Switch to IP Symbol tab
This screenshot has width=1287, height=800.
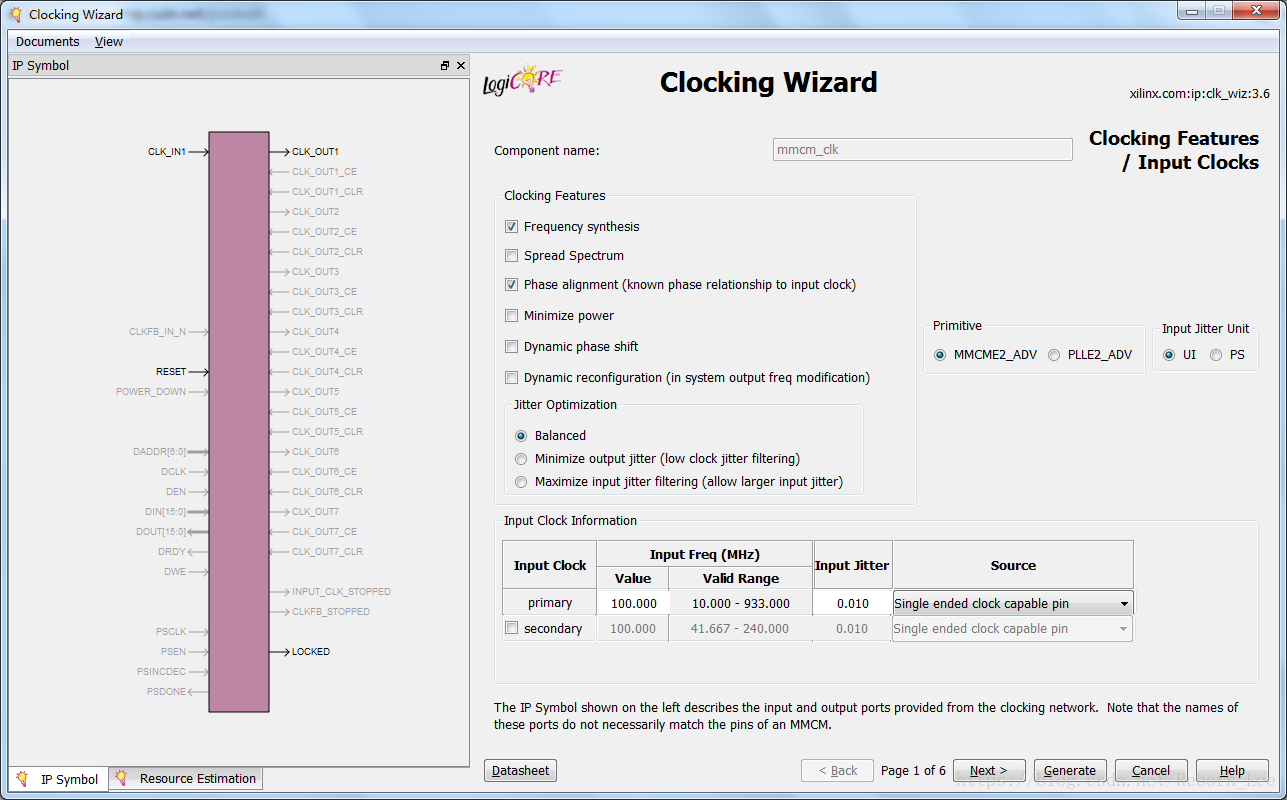[58, 779]
